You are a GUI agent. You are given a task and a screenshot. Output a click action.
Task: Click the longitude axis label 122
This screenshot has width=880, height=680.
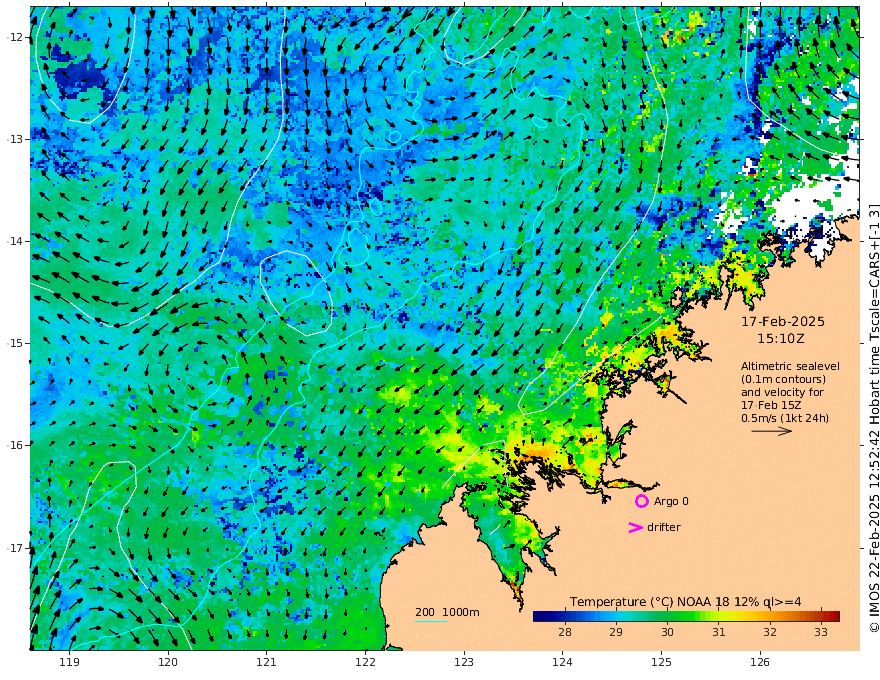coord(365,663)
